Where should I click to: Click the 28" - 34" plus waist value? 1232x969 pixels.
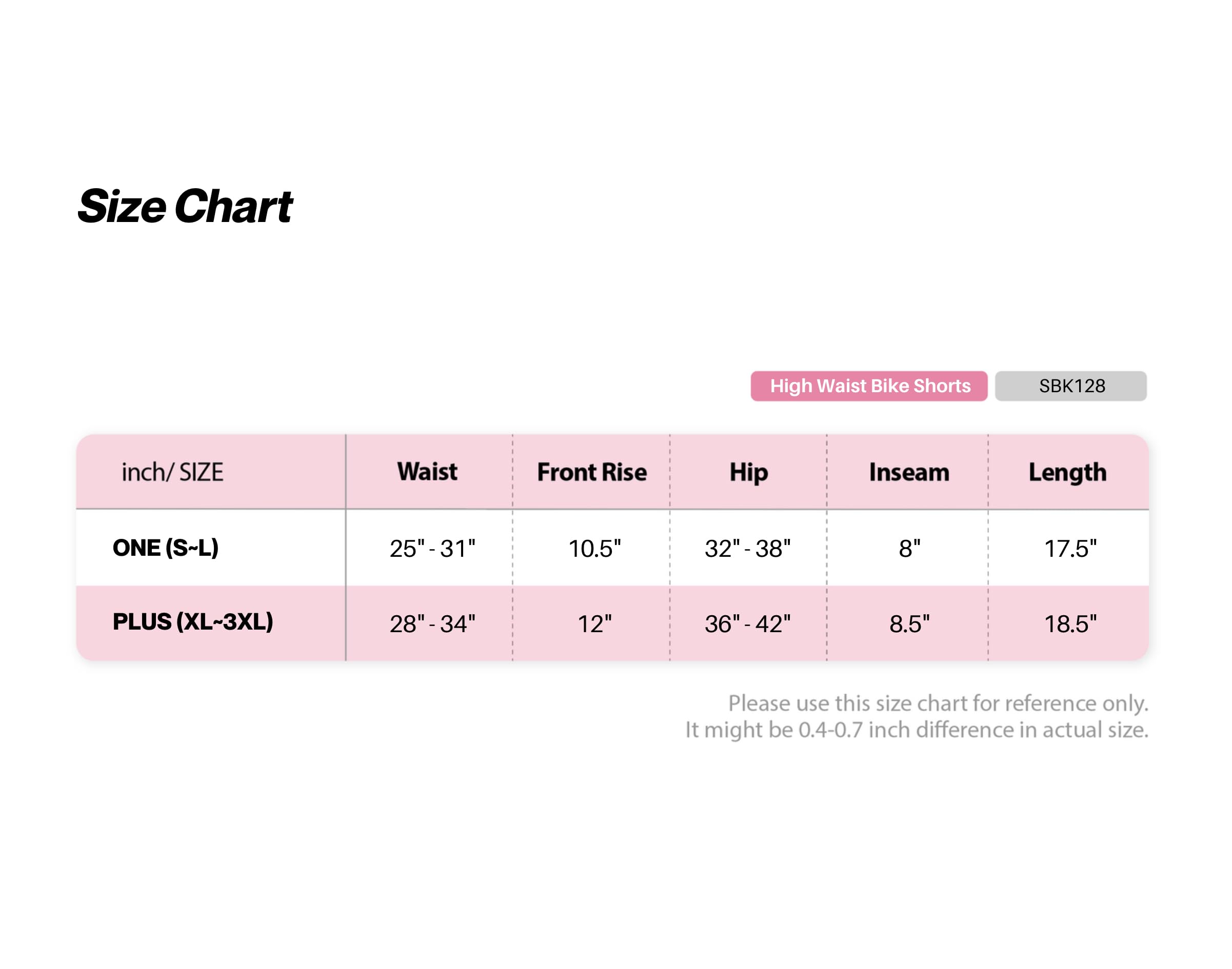pos(432,624)
